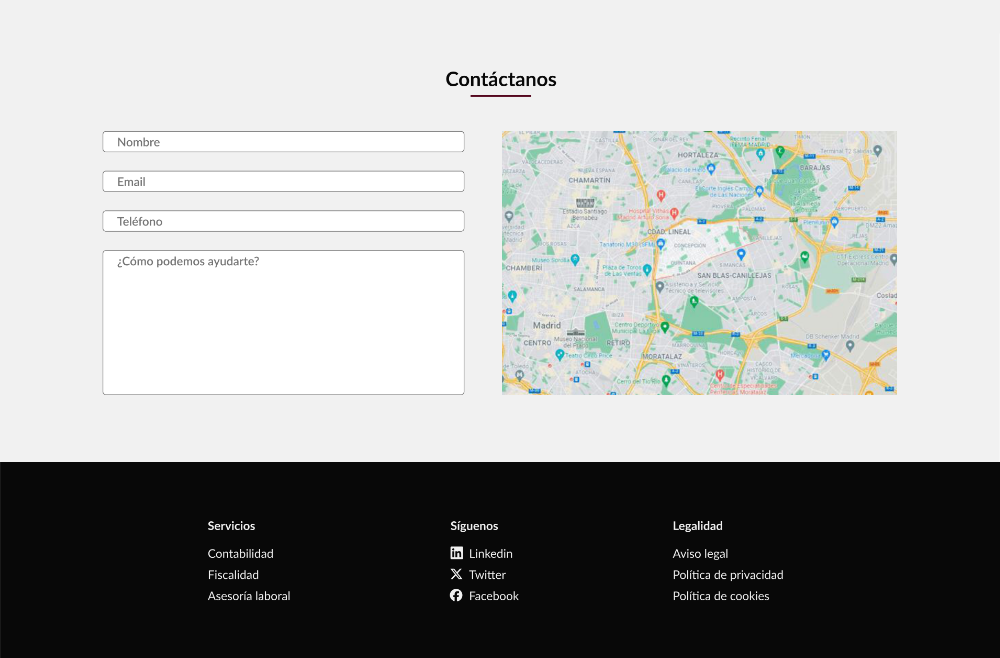Image resolution: width=1000 pixels, height=658 pixels.
Task: Click the Linkedin logo icon
Action: [457, 553]
